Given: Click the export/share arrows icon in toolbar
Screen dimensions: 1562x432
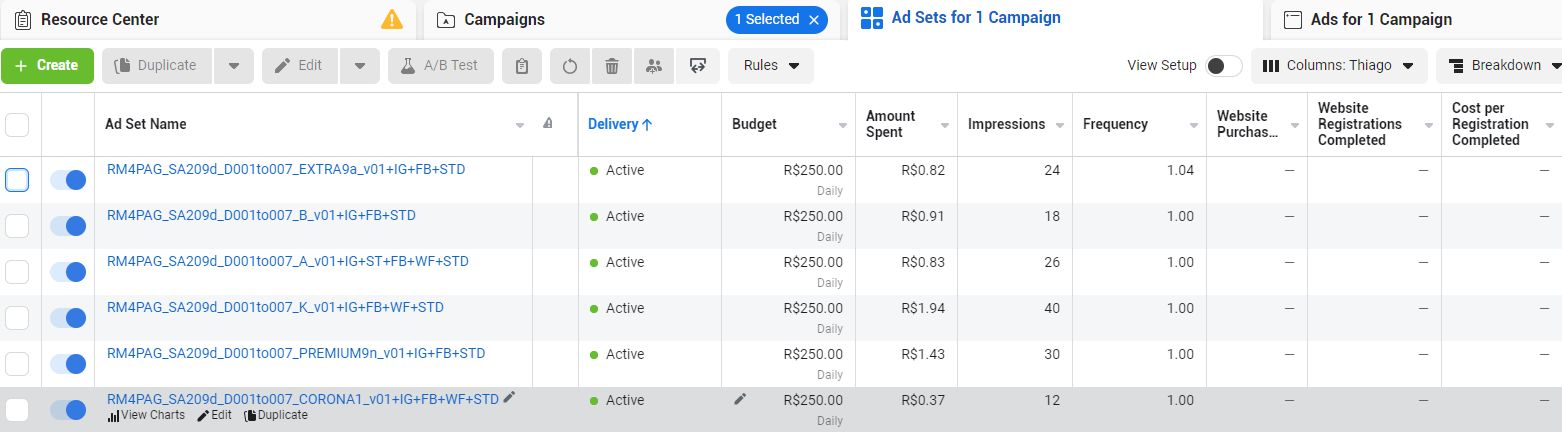Looking at the screenshot, I should pyautogui.click(x=697, y=66).
